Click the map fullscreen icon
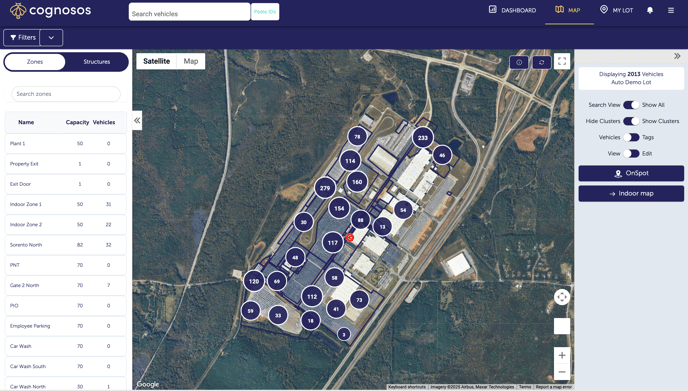 click(x=562, y=61)
